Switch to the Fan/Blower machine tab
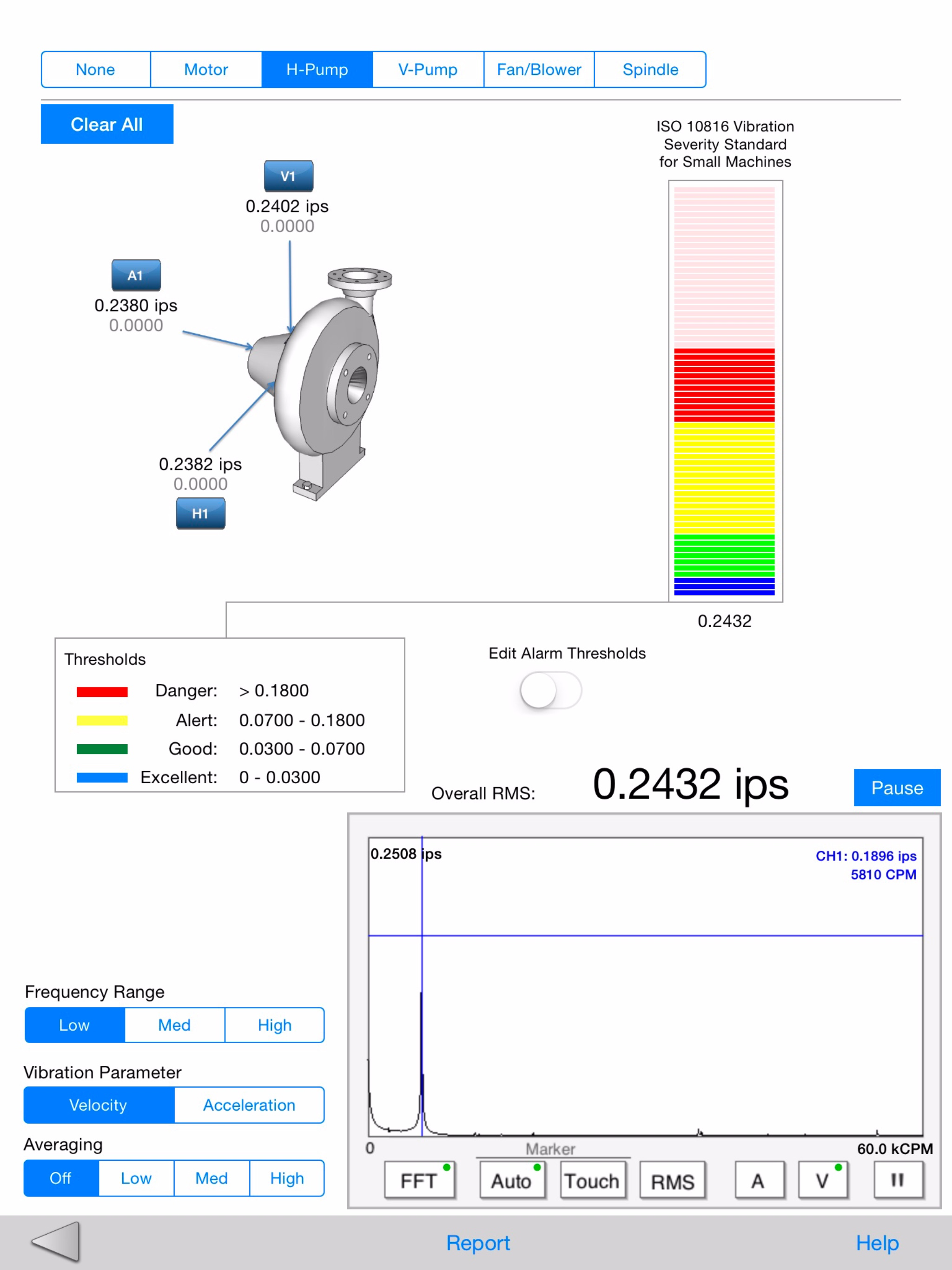 pyautogui.click(x=539, y=69)
